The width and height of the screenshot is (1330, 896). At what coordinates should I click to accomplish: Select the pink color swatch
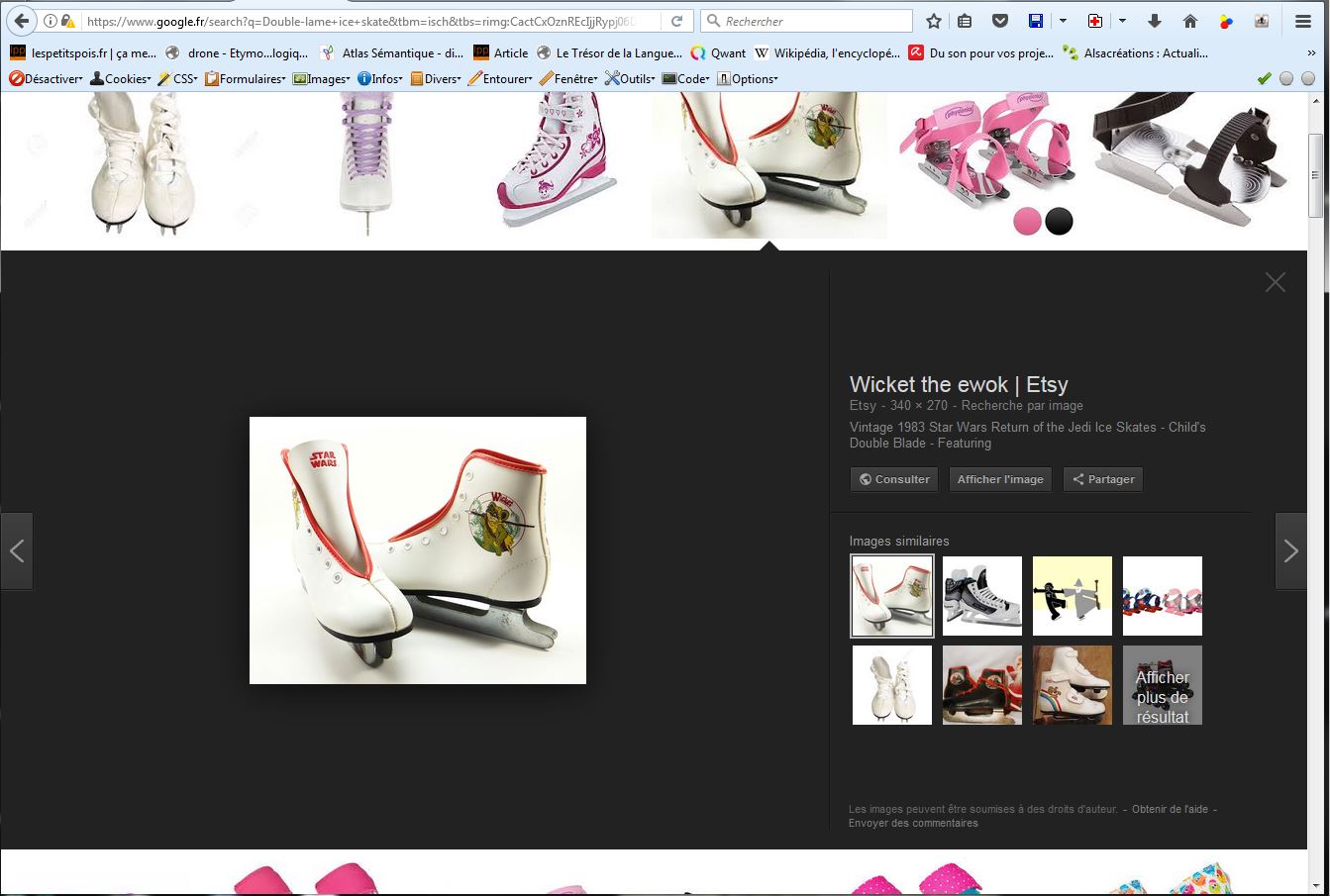[1027, 221]
